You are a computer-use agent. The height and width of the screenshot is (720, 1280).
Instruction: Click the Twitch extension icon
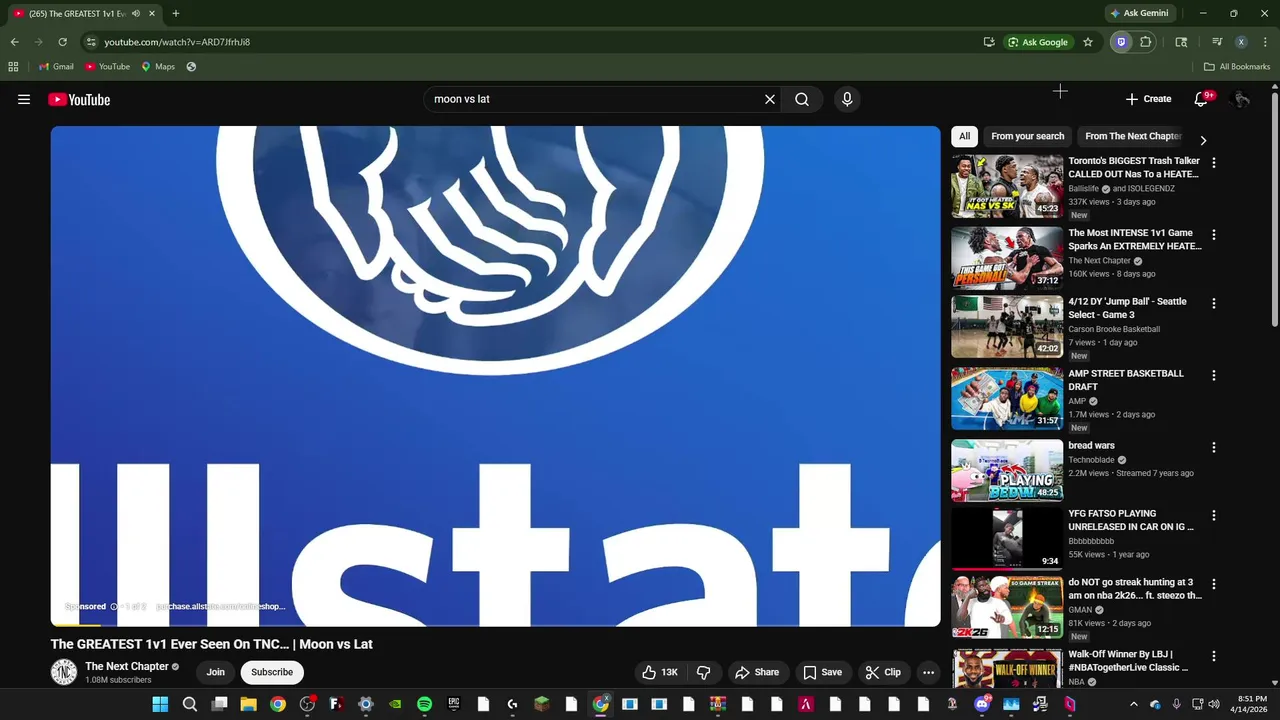coord(1121,42)
